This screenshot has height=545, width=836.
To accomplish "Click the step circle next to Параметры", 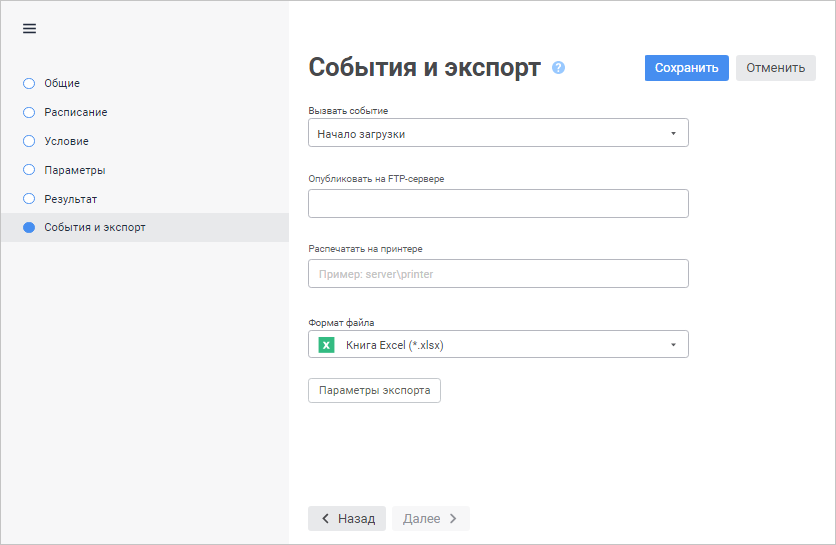I will pyautogui.click(x=29, y=170).
